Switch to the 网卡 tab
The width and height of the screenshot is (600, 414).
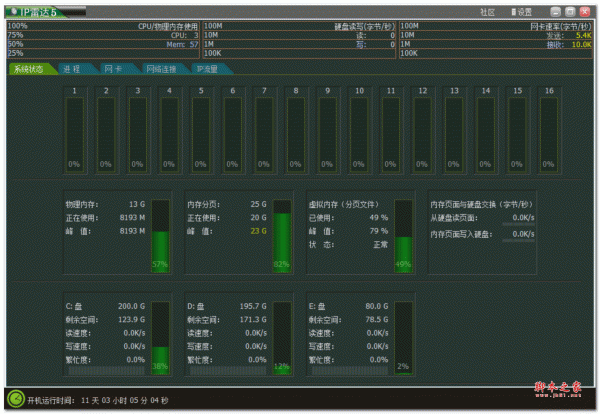point(114,69)
